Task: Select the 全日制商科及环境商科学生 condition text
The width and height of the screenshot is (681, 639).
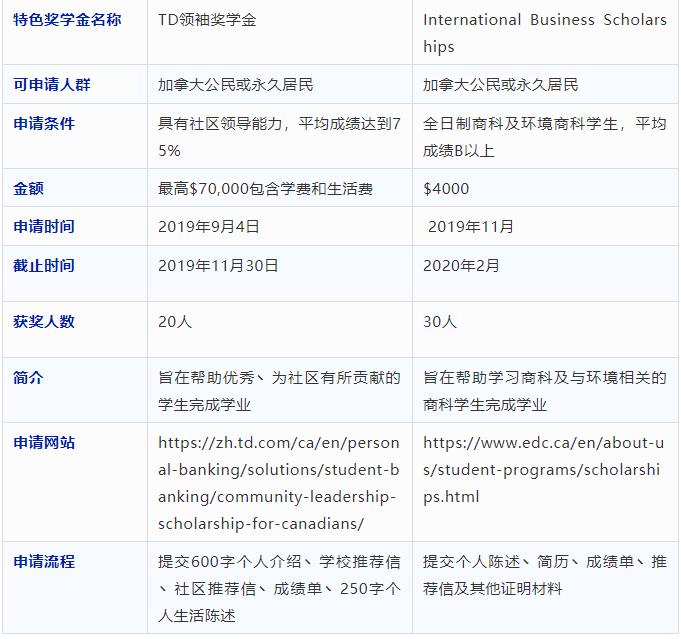Action: (543, 137)
